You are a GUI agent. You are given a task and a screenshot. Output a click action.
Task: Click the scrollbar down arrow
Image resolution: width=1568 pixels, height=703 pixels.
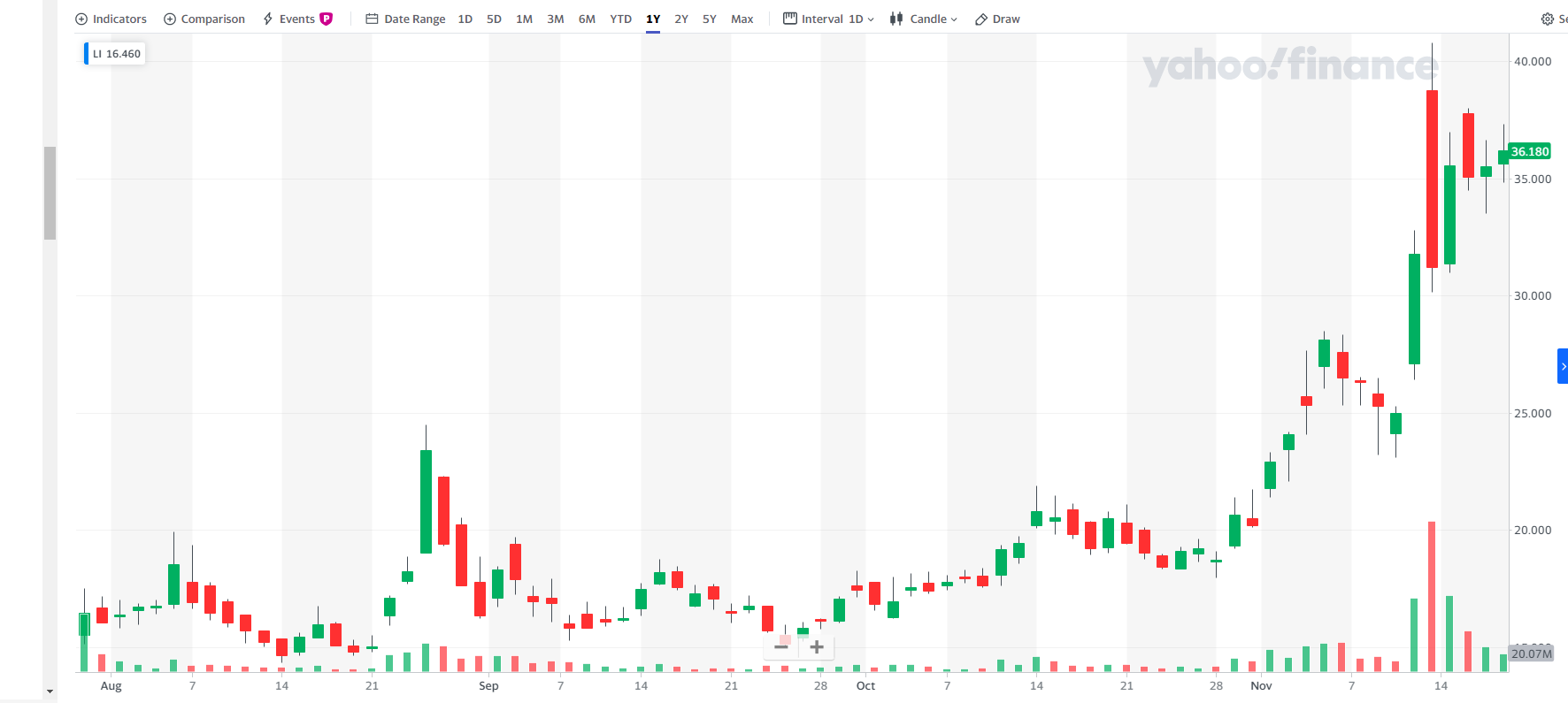[50, 692]
